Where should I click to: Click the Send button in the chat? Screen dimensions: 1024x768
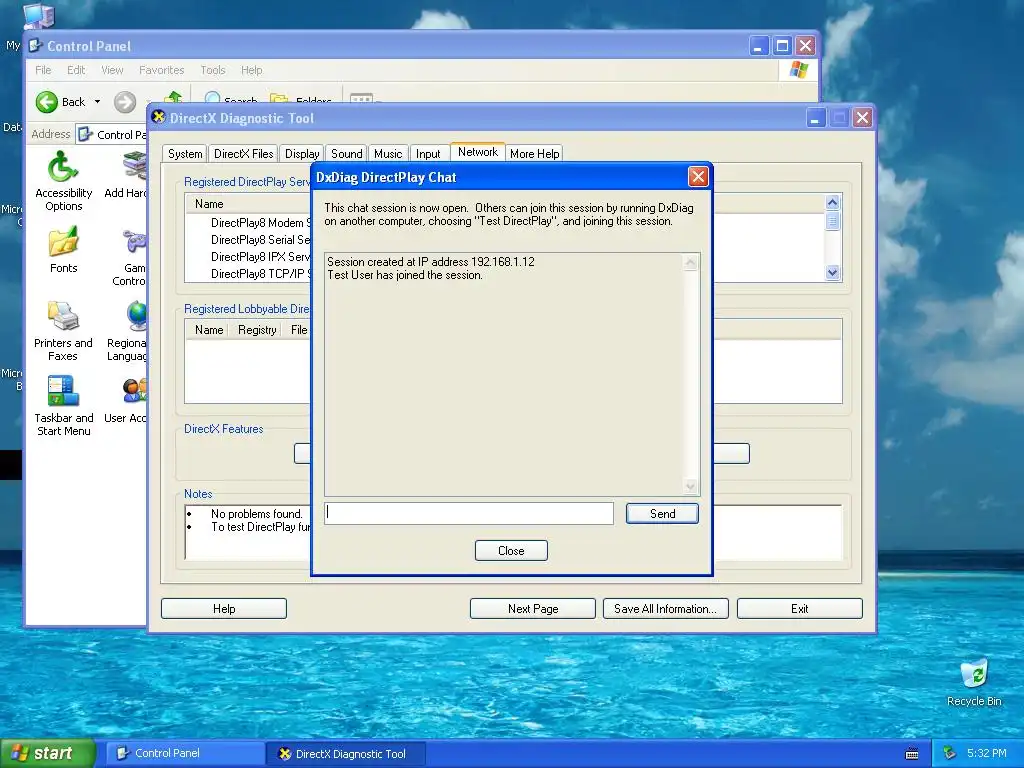tap(662, 513)
